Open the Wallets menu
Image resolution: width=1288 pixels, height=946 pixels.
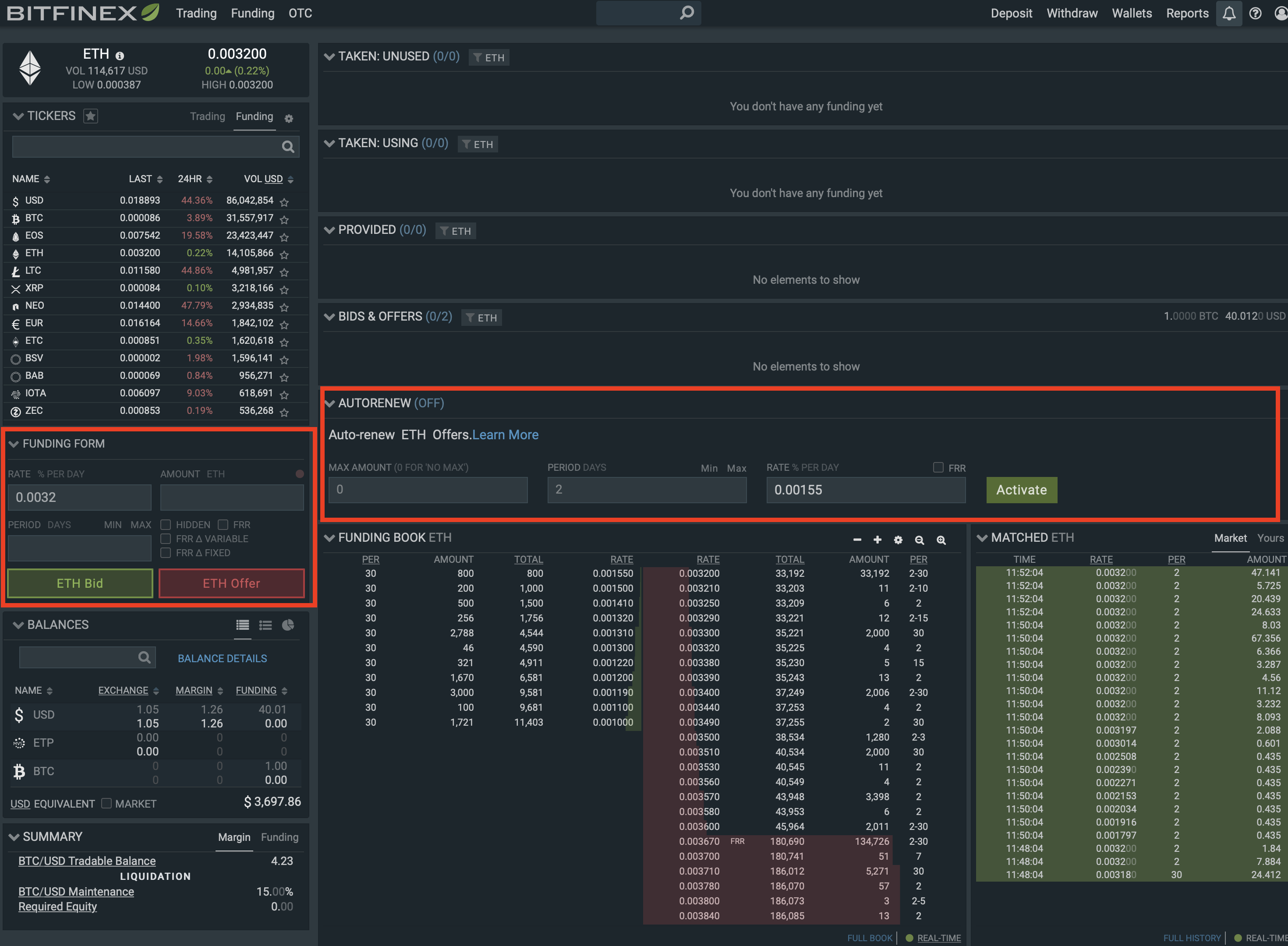1132,13
